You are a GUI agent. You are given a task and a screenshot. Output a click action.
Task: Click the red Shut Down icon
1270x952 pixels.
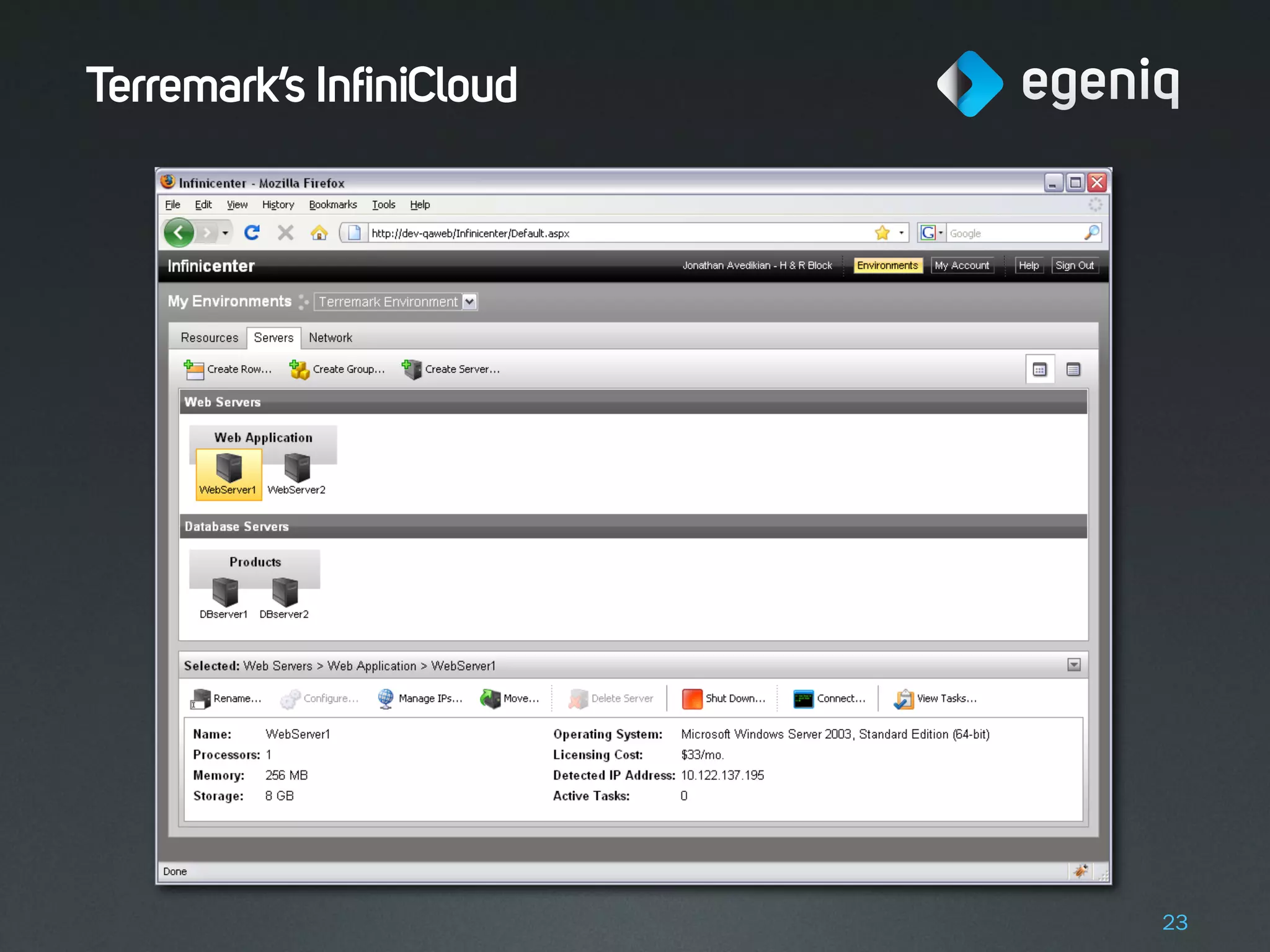coord(692,699)
